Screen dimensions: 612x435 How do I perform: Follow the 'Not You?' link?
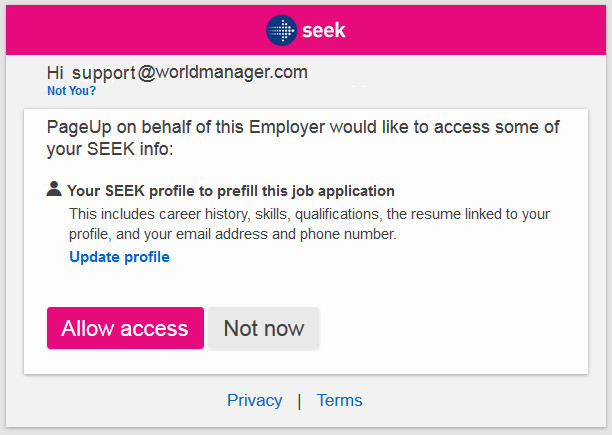click(71, 91)
